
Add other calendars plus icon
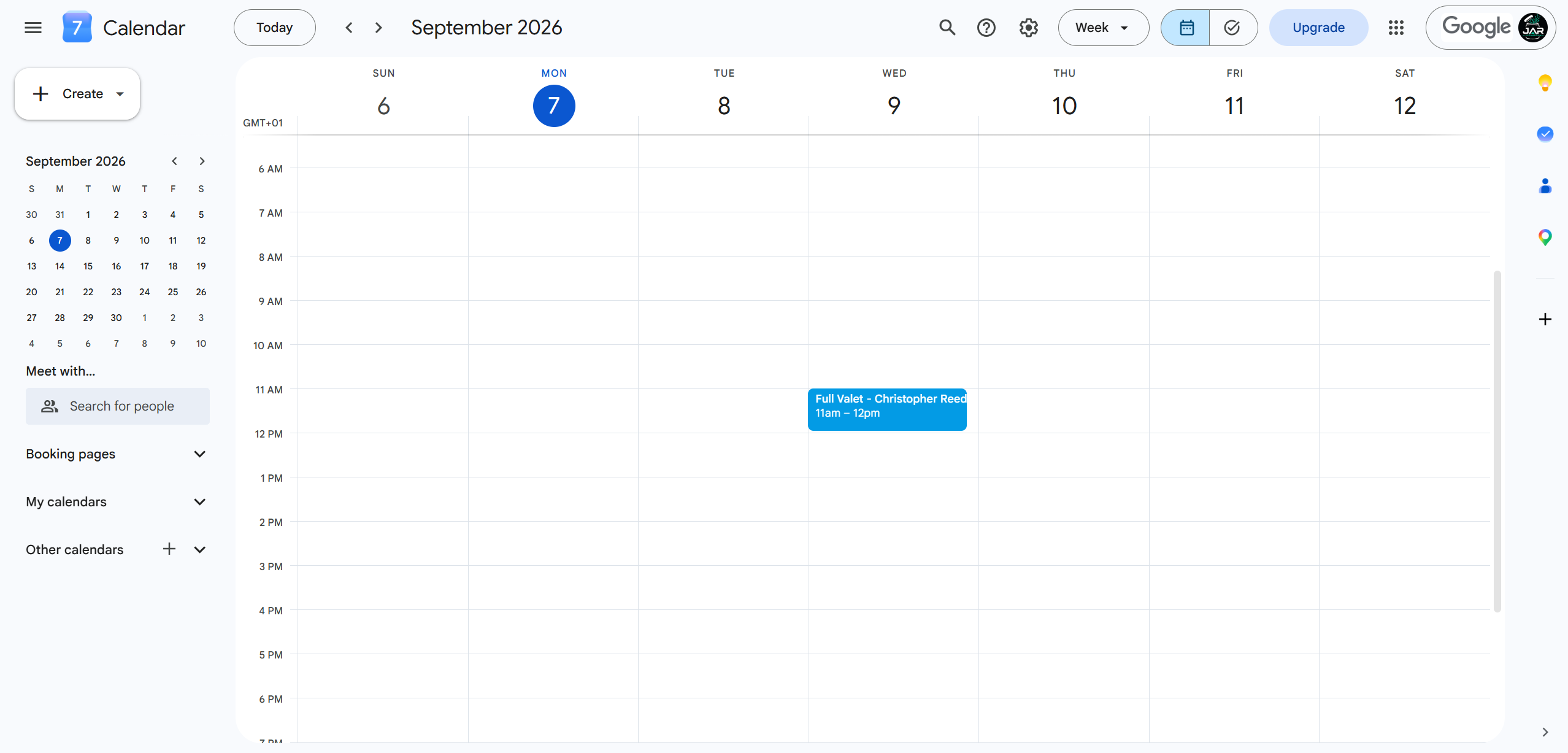169,549
